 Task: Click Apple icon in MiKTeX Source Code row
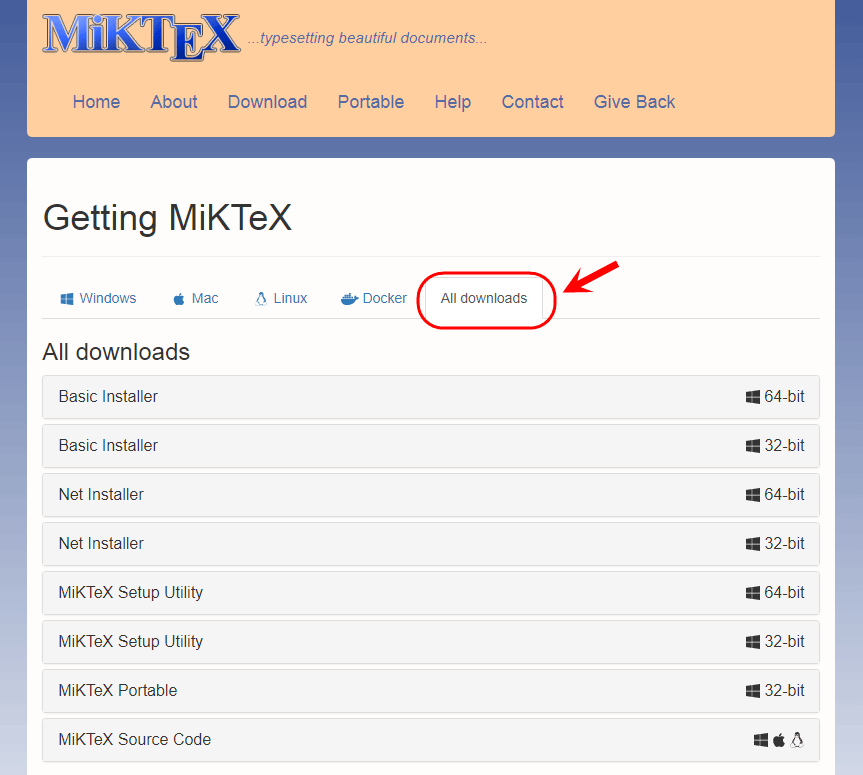pos(779,740)
